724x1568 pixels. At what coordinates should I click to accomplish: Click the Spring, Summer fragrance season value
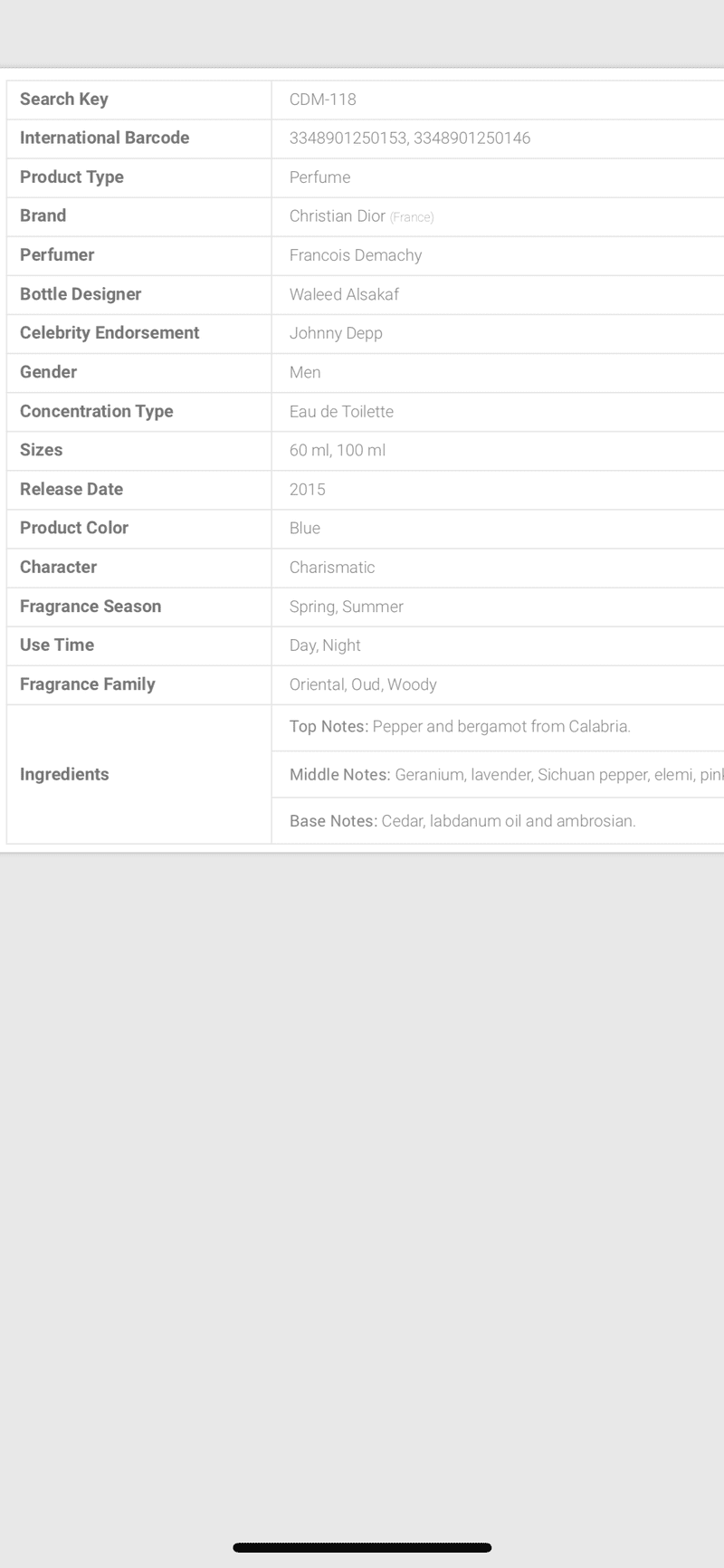click(x=347, y=607)
